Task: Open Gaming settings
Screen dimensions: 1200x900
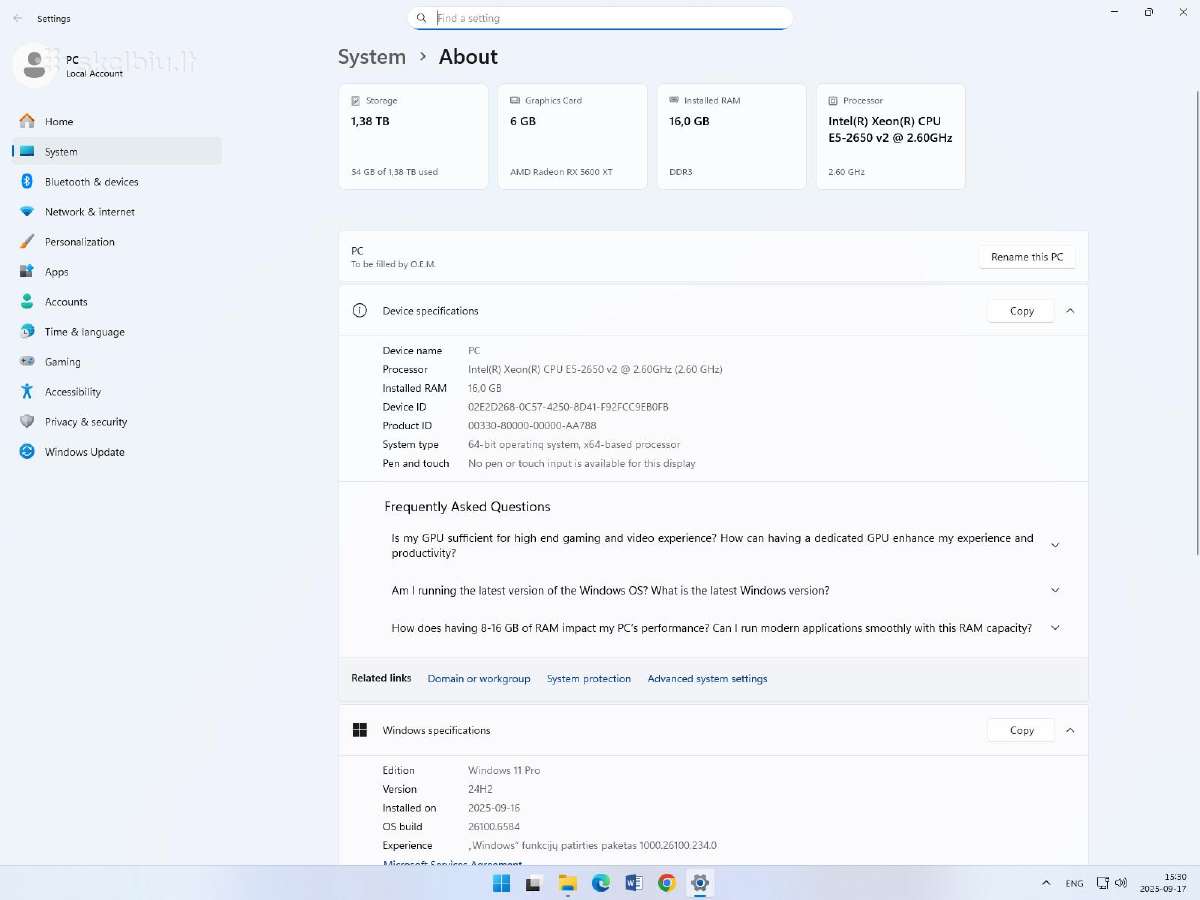Action: 116,361
